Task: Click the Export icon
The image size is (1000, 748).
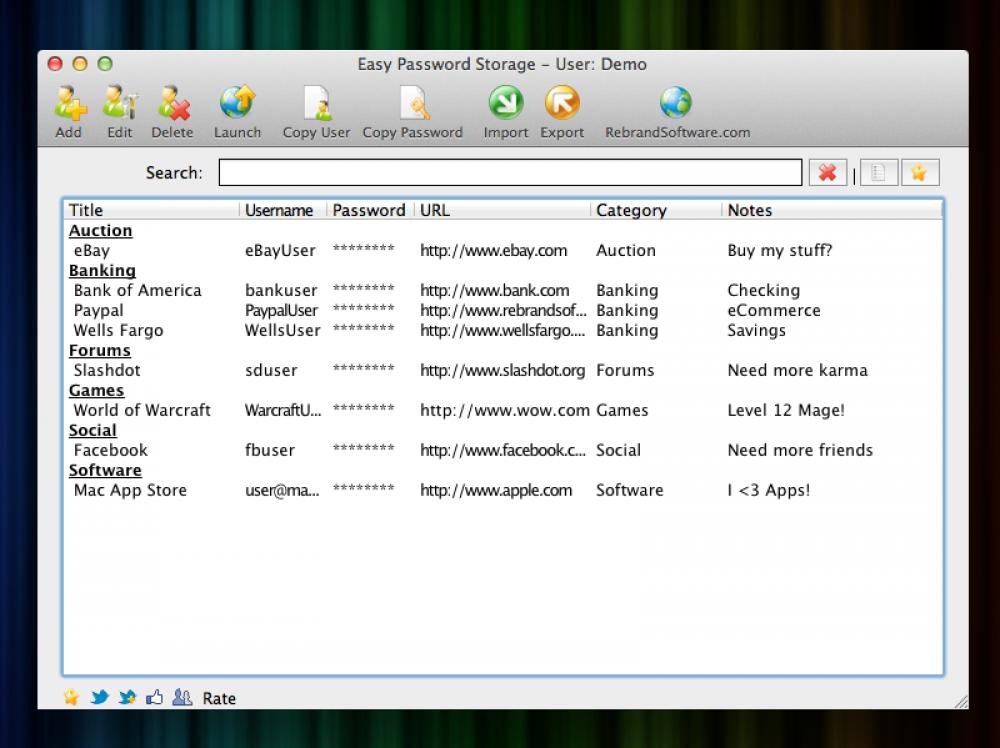Action: pyautogui.click(x=561, y=103)
